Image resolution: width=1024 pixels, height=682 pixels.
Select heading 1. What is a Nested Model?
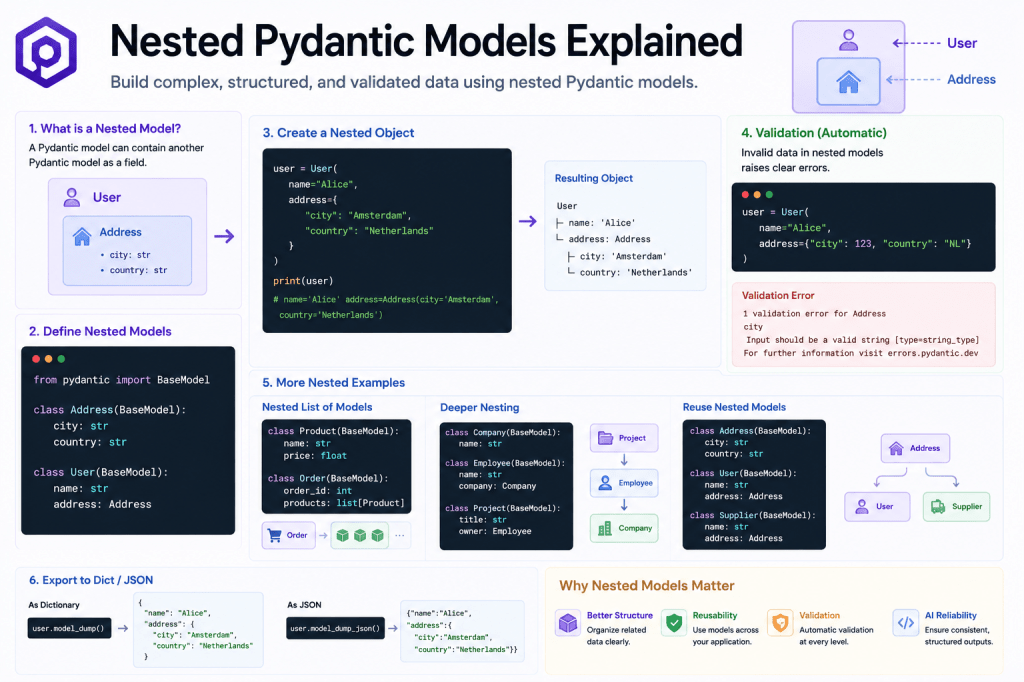[x=104, y=129]
